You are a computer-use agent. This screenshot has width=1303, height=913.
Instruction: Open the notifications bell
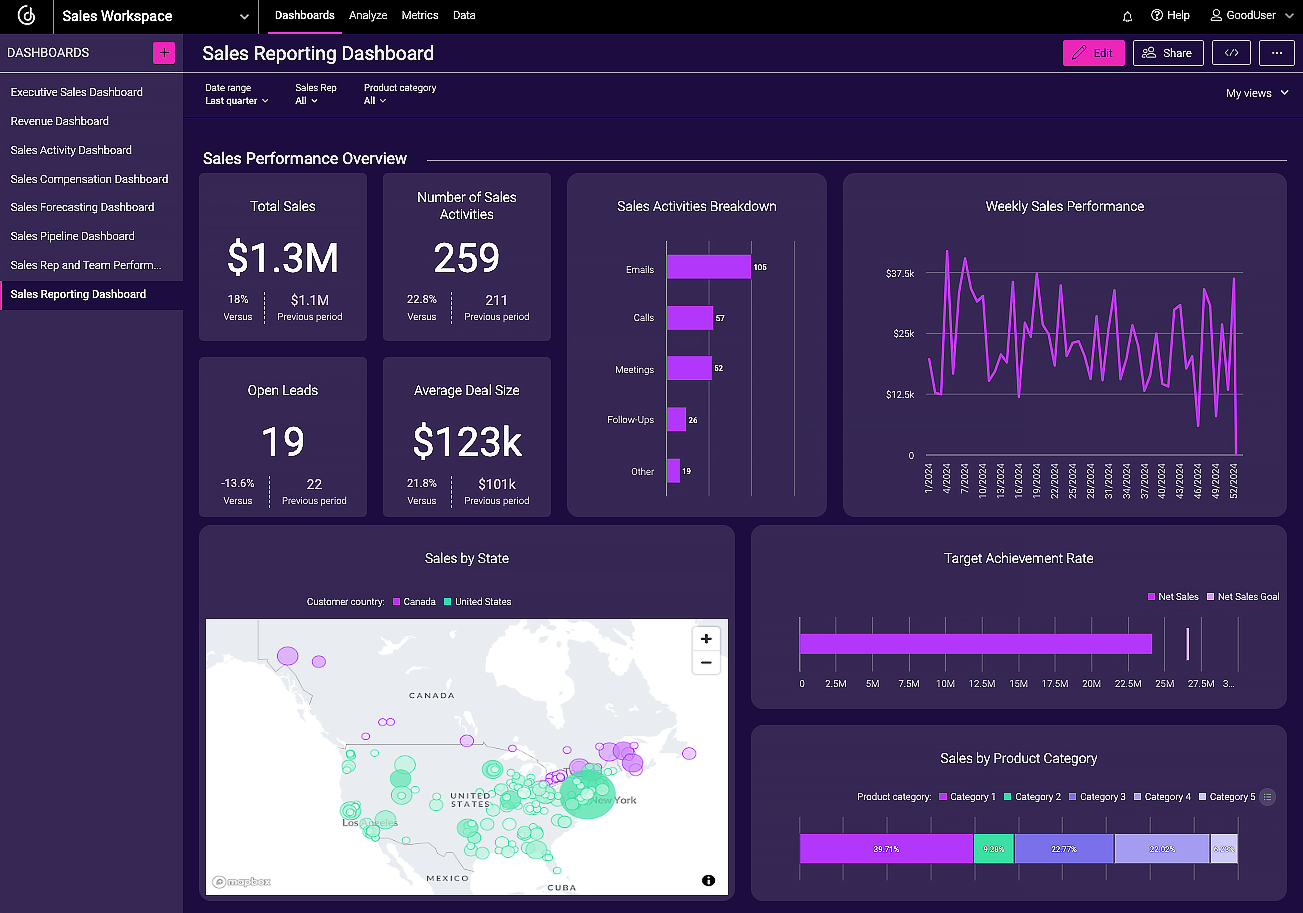click(1127, 16)
